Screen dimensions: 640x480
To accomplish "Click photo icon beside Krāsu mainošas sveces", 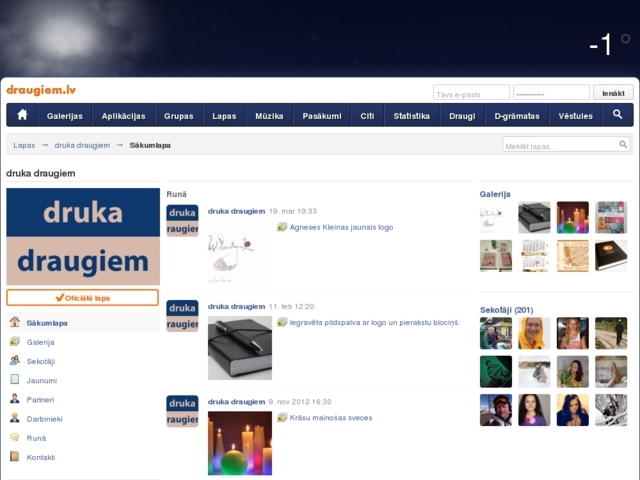I will click(282, 418).
